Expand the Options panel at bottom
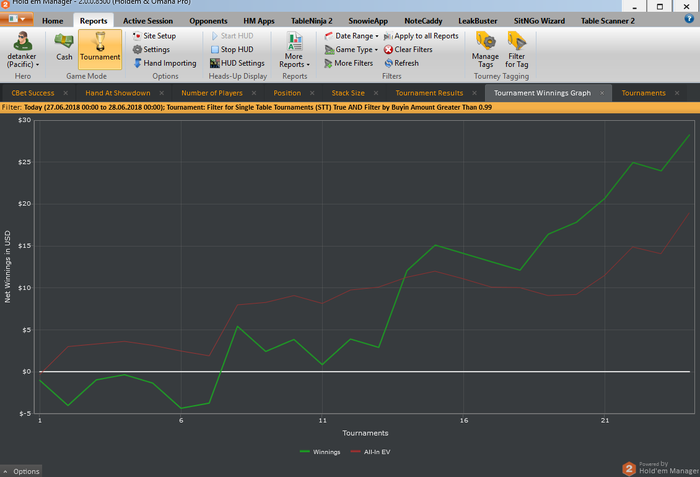Viewport: 700px width, 477px height. [21, 471]
